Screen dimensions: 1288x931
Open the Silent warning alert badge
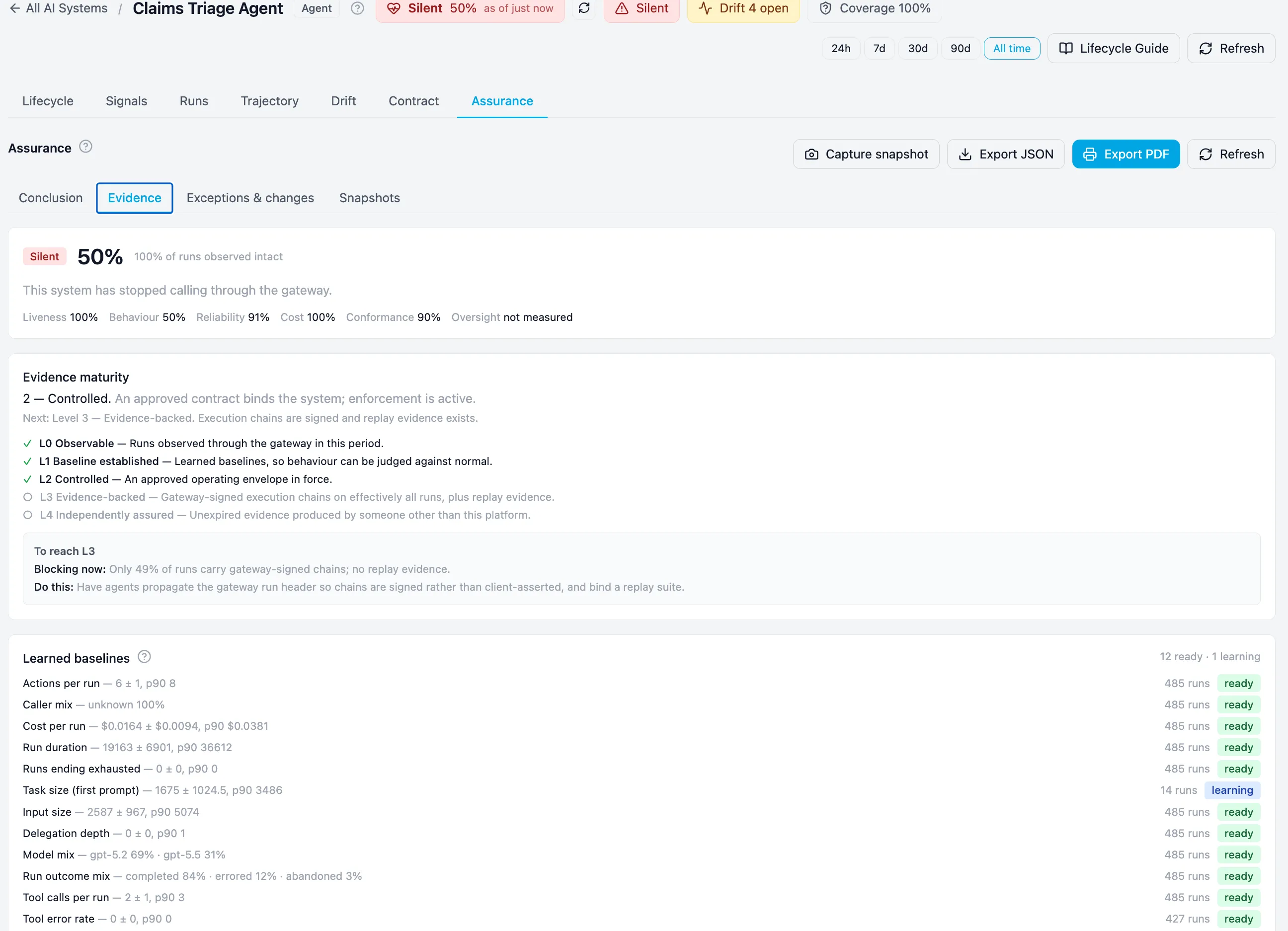tap(642, 8)
